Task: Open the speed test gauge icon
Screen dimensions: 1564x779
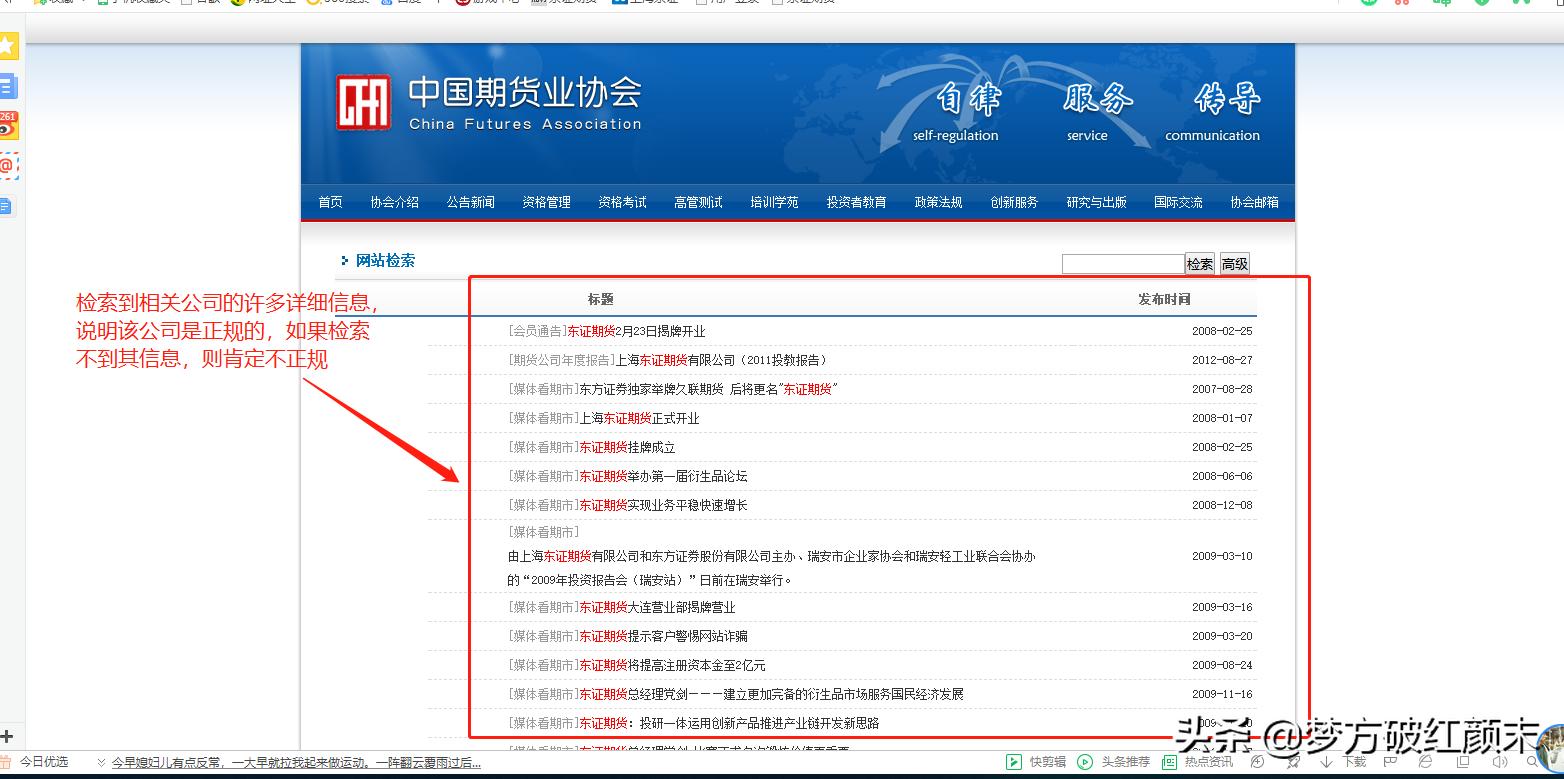Action: pyautogui.click(x=1256, y=761)
